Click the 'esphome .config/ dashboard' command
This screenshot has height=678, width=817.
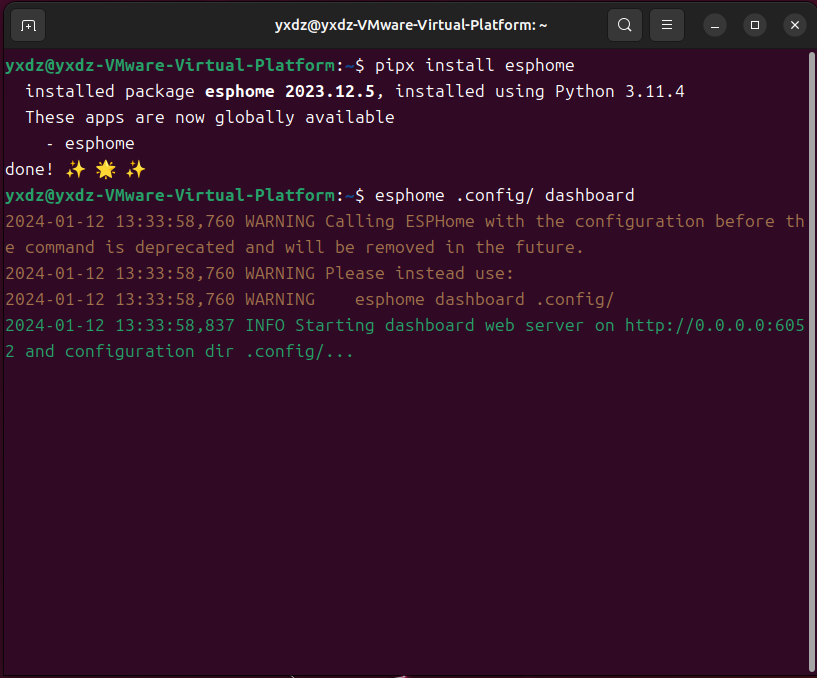tap(504, 195)
